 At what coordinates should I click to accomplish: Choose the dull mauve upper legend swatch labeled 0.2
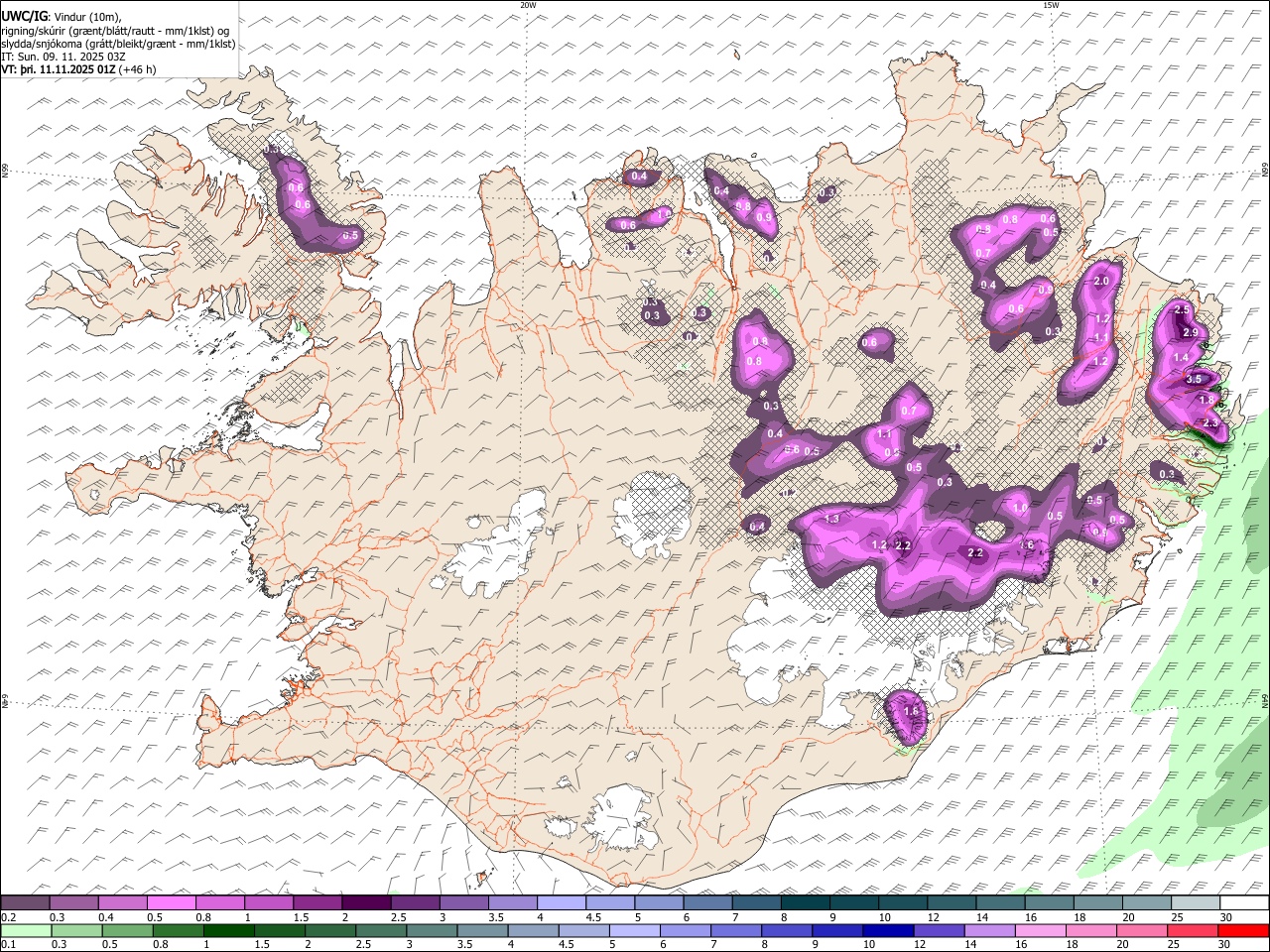[26, 903]
